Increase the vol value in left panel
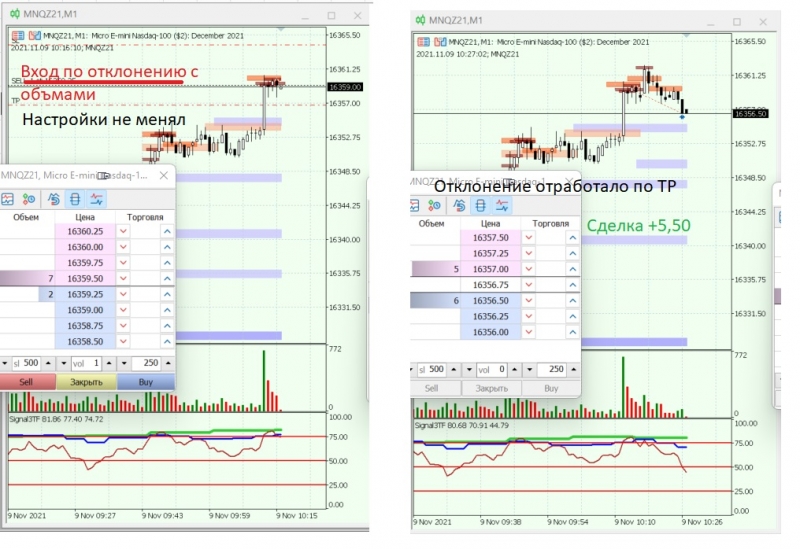The width and height of the screenshot is (800, 549). 109,363
